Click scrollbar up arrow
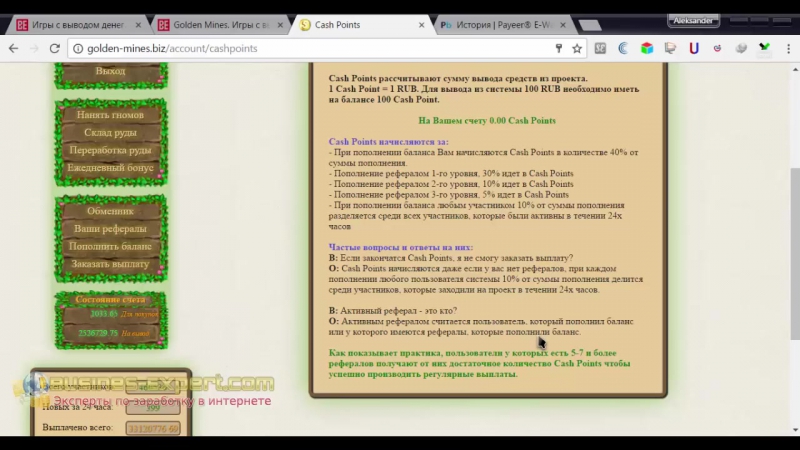This screenshot has height=450, width=800. coord(795,69)
